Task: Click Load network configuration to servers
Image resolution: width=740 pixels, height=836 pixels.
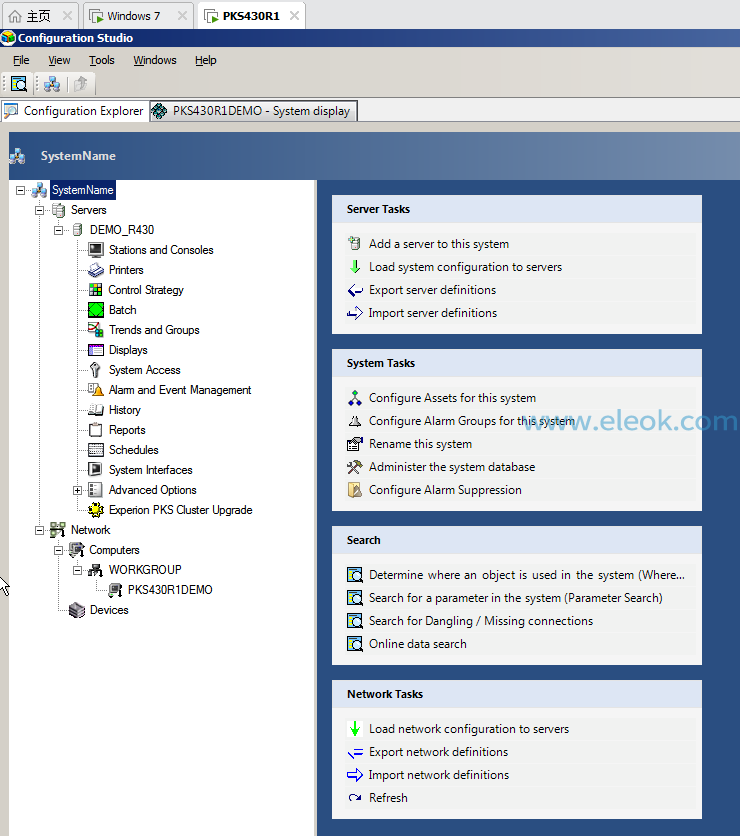Action: [x=469, y=728]
